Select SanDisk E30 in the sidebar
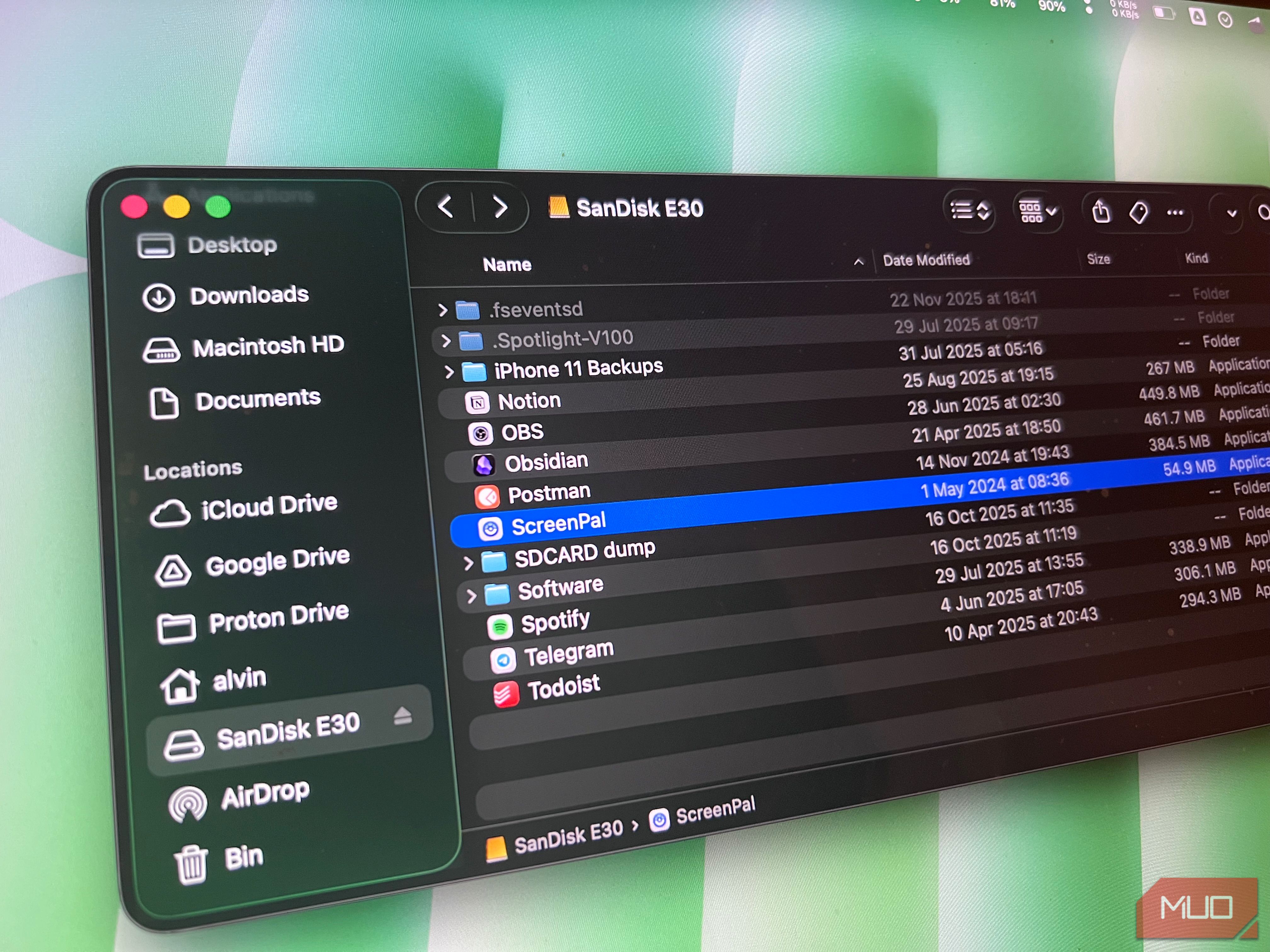The height and width of the screenshot is (952, 1270). coord(290,730)
